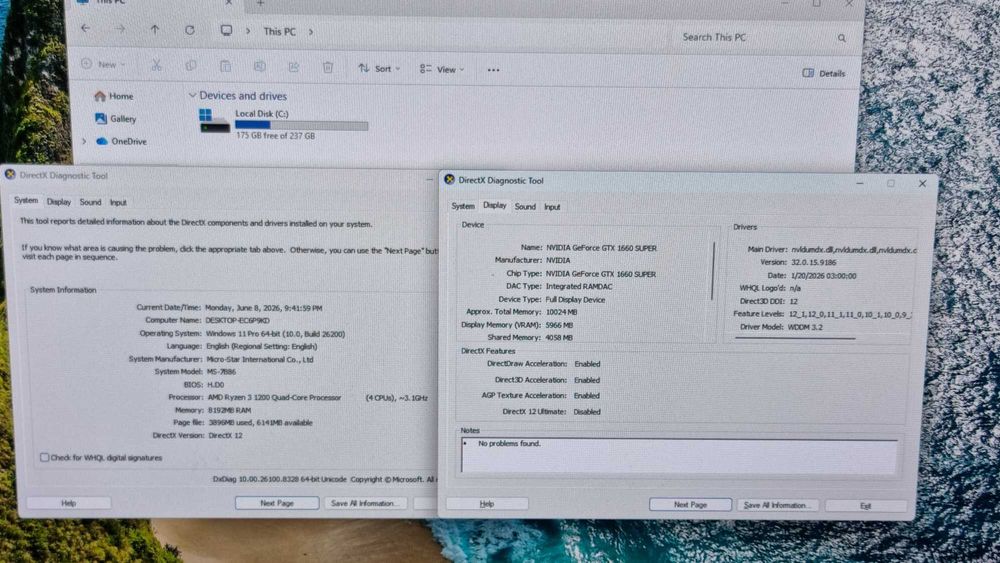Open the View dropdown

(x=442, y=69)
